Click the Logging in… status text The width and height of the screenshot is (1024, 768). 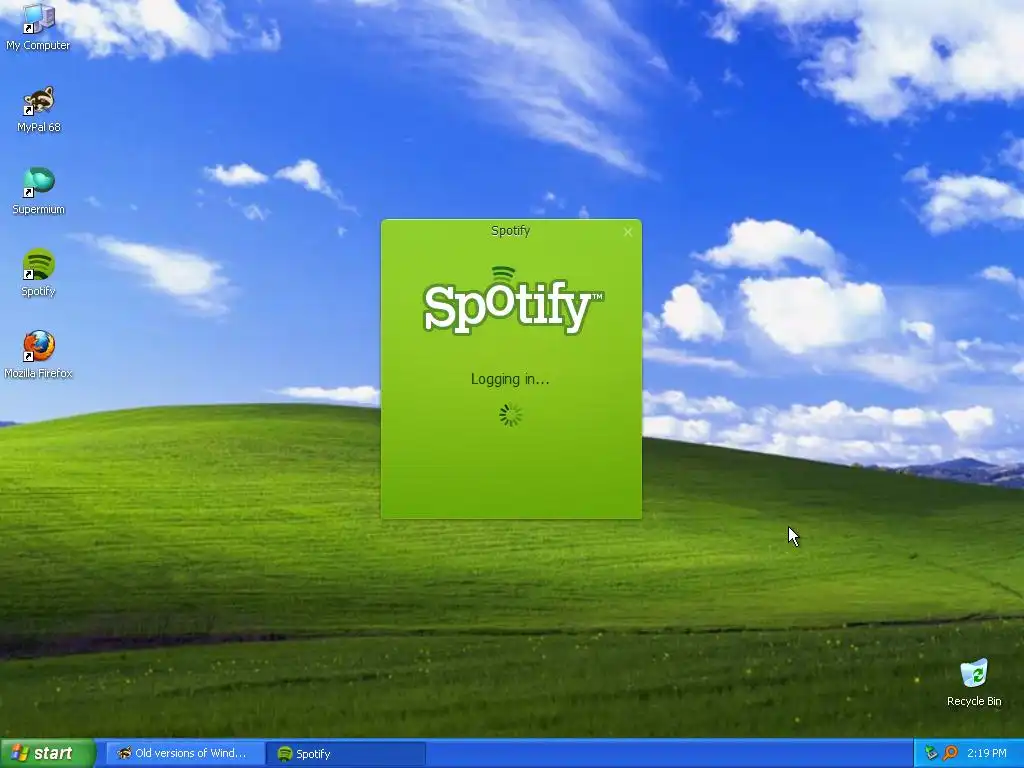[510, 379]
